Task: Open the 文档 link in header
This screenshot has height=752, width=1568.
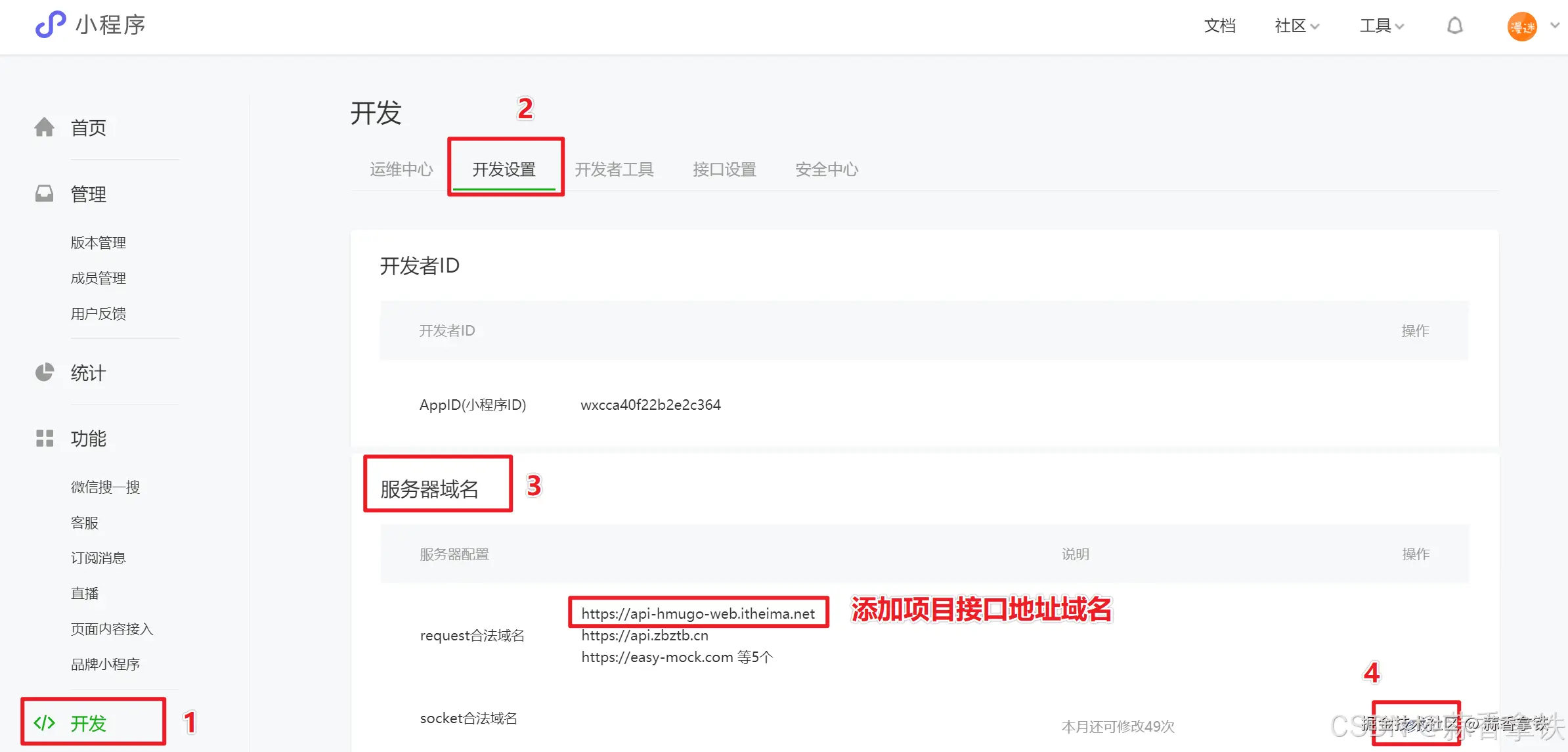Action: tap(1219, 26)
